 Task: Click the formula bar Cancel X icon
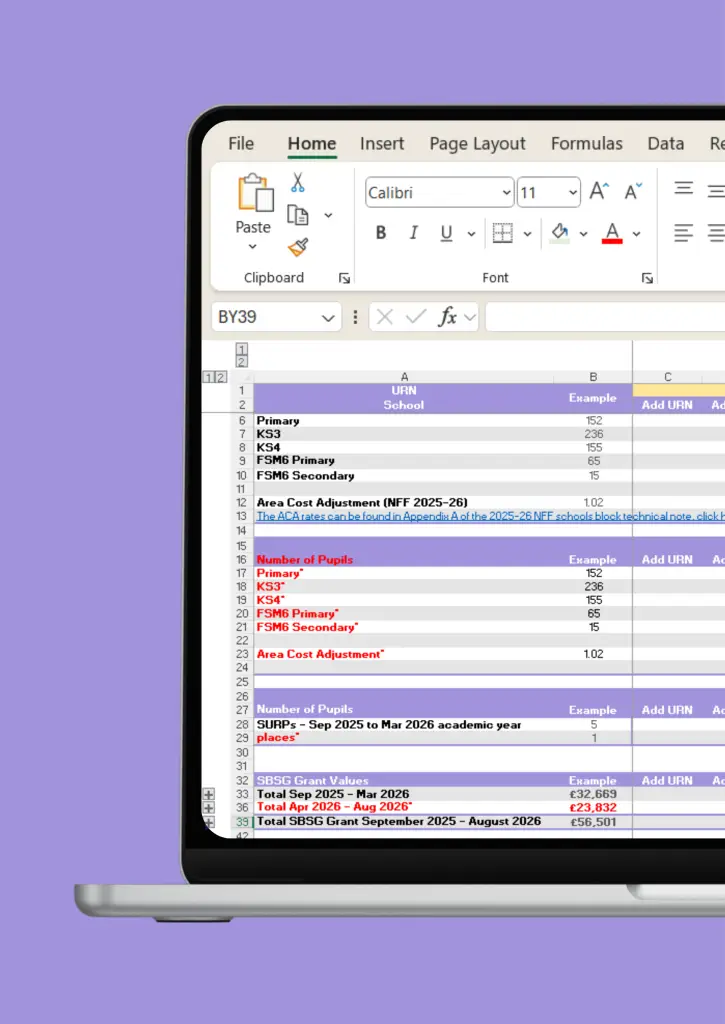385,317
